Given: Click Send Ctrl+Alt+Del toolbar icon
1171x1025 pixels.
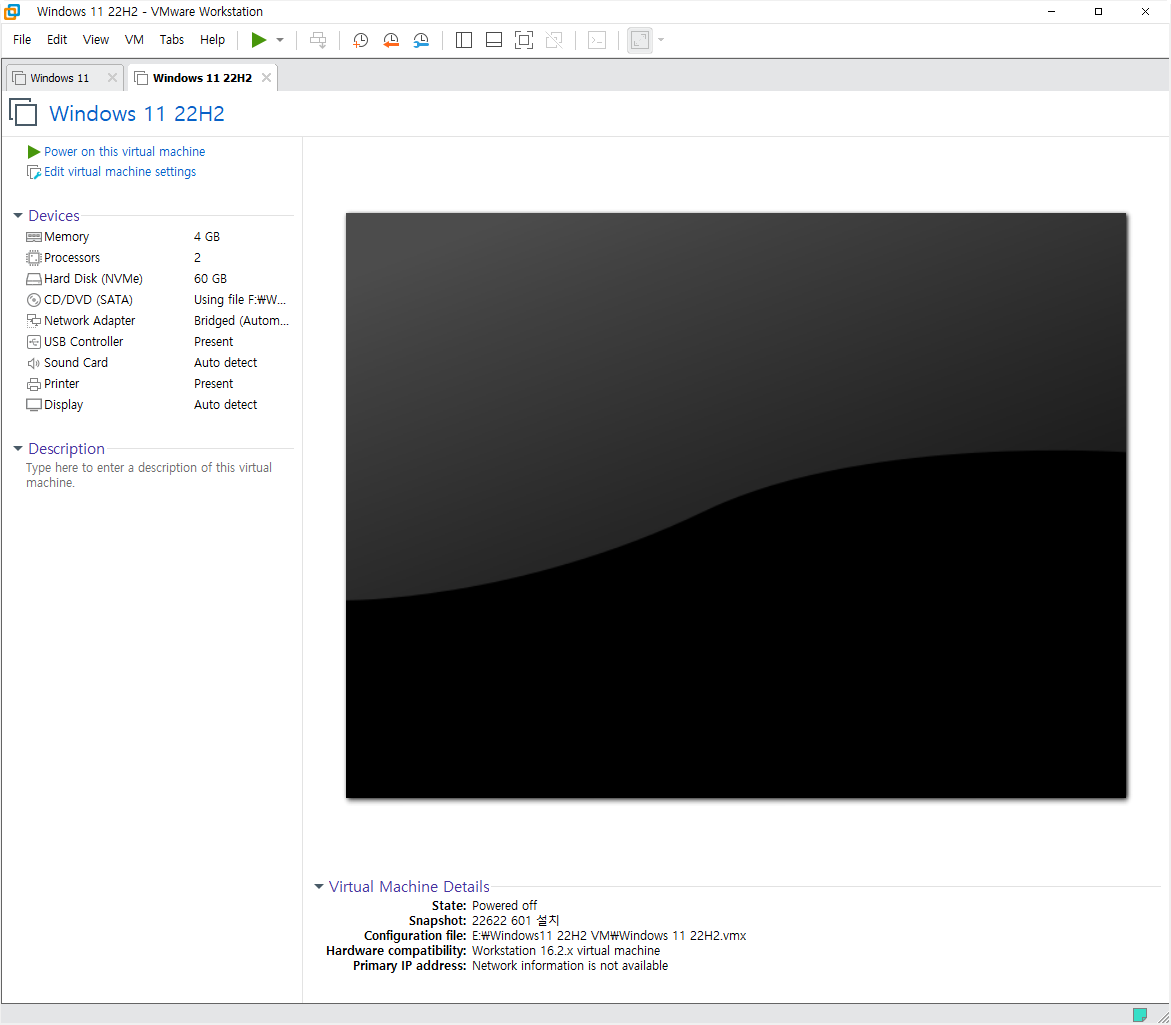Looking at the screenshot, I should pyautogui.click(x=318, y=40).
